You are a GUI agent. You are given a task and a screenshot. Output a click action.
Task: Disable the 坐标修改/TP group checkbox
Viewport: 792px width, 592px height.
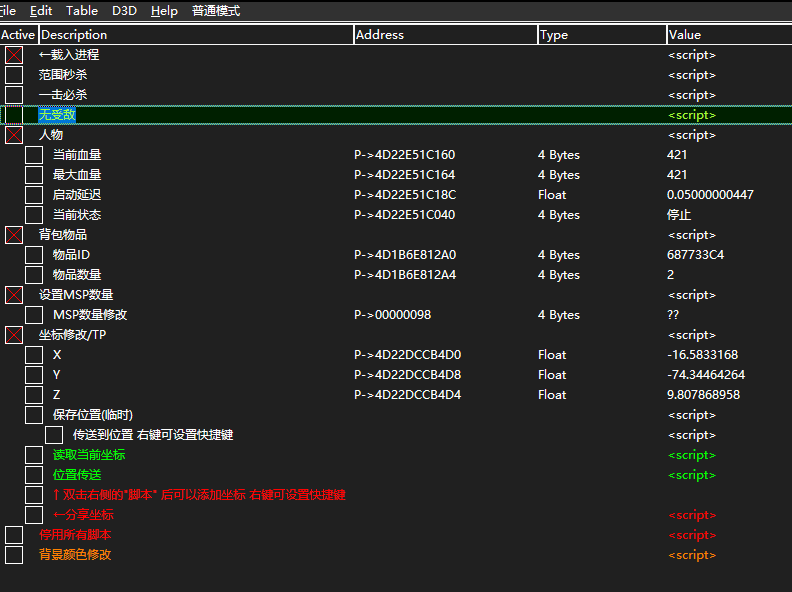(x=14, y=335)
